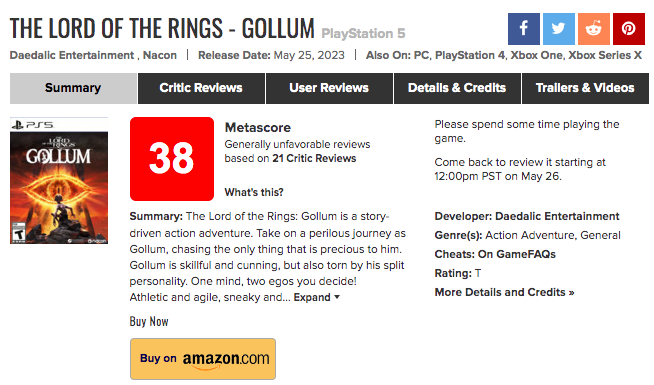The image size is (654, 385).
Task: Open the 21 Critic Reviews link
Action: [x=314, y=159]
